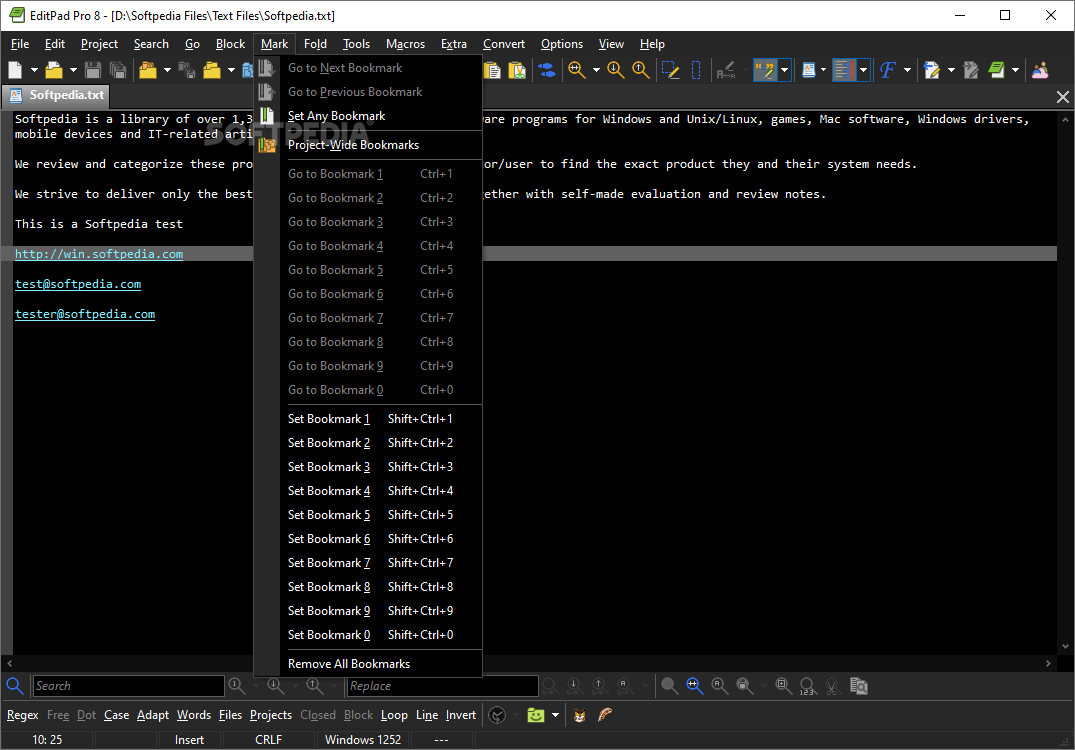
Task: Toggle the Case sensitive search option
Action: (117, 715)
